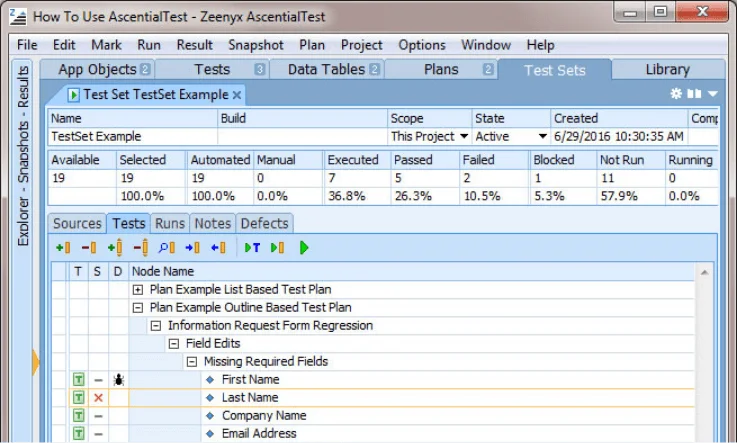The image size is (737, 443).
Task: Click the orange arrow marker on left edge
Action: (36, 362)
